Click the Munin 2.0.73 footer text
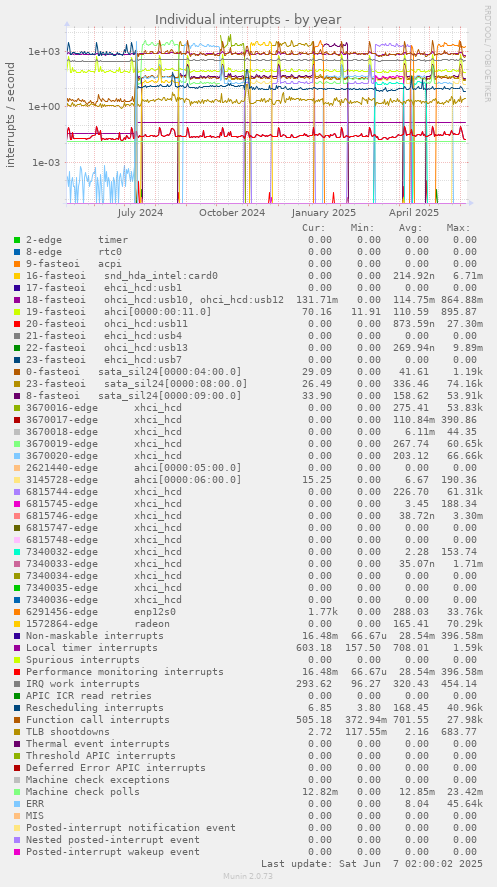Viewport: 497px width, 887px height. (248, 876)
